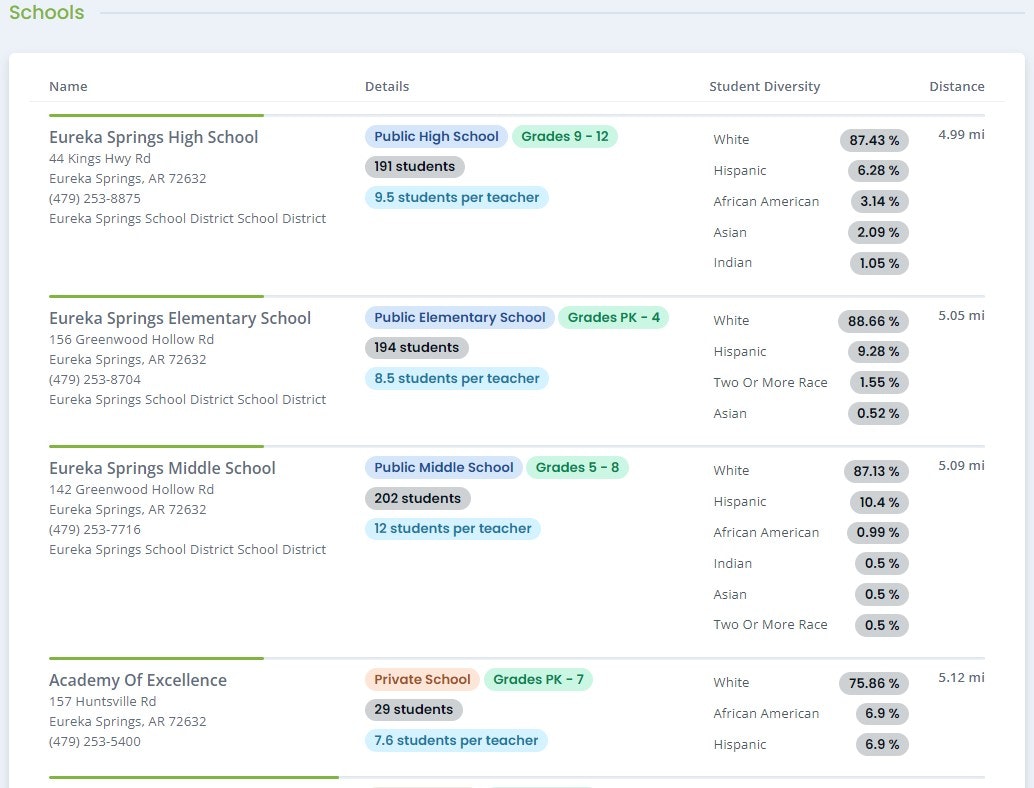
Task: Open Academy Of Excellence listing
Action: click(138, 680)
